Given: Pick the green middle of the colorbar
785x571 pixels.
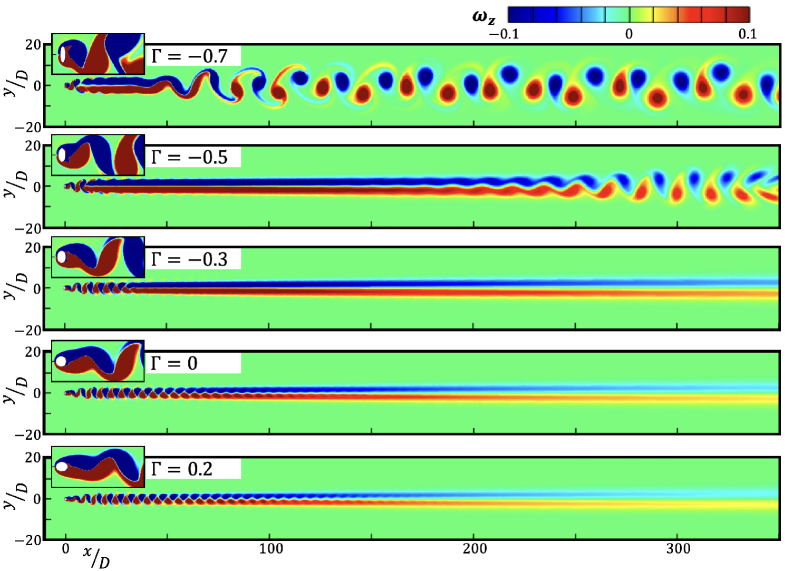Looking at the screenshot, I should coord(629,15).
